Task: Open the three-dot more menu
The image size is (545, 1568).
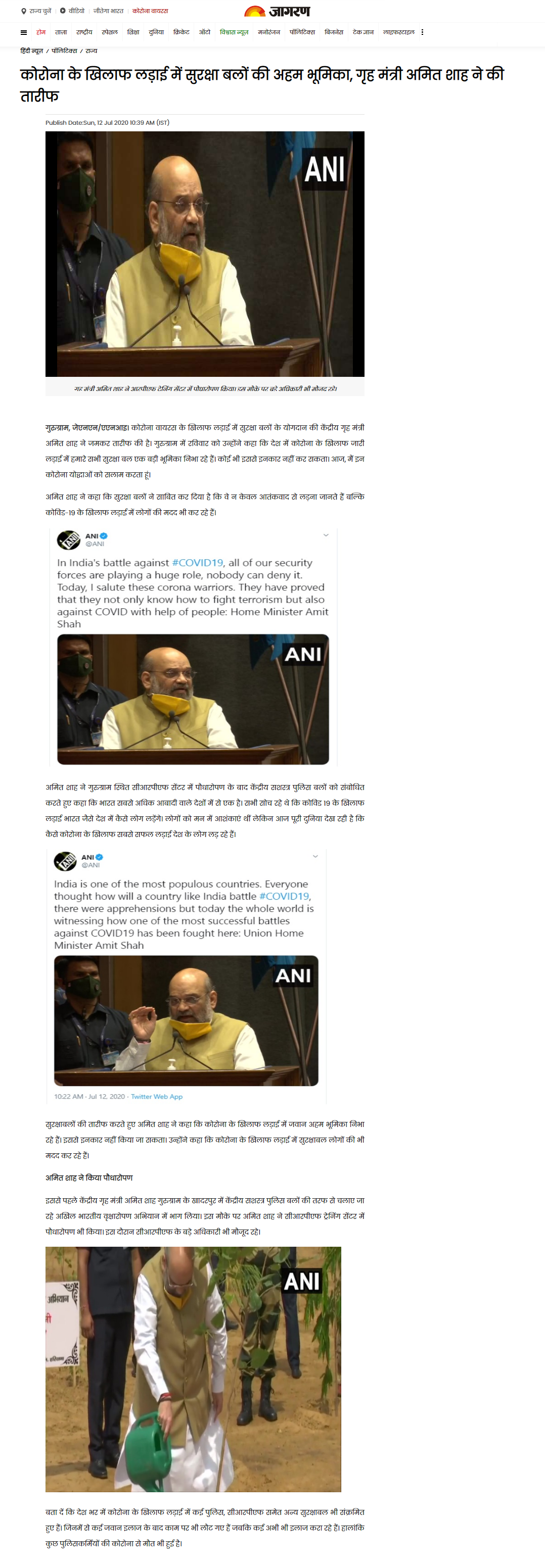Action: pyautogui.click(x=422, y=32)
